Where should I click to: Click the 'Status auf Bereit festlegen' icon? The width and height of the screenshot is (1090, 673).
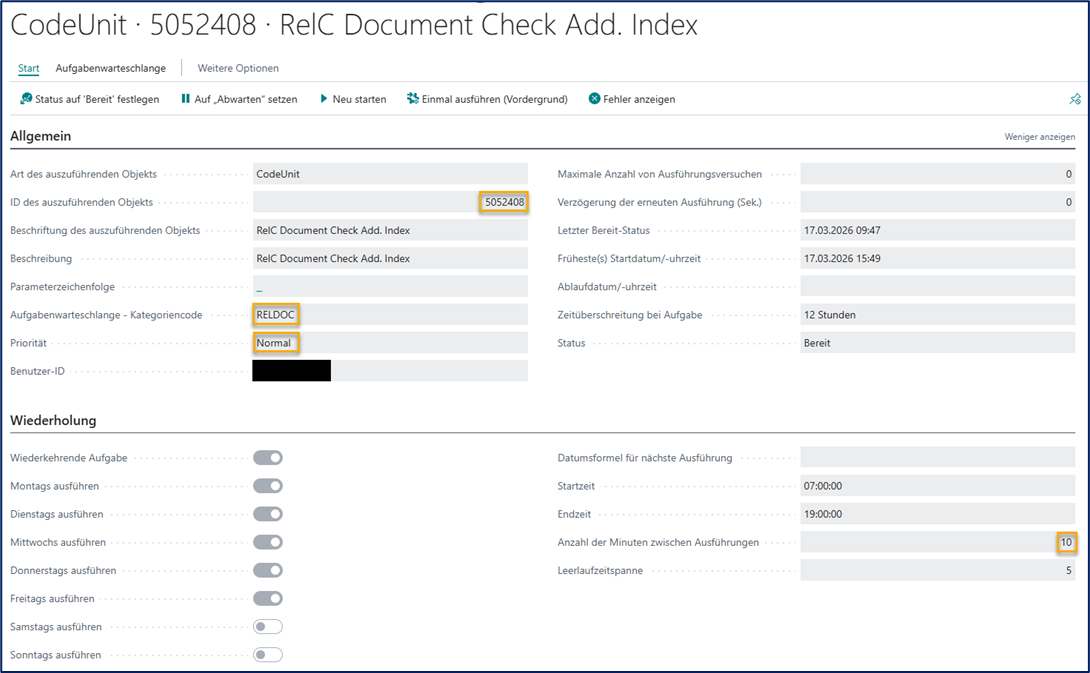click(x=26, y=99)
